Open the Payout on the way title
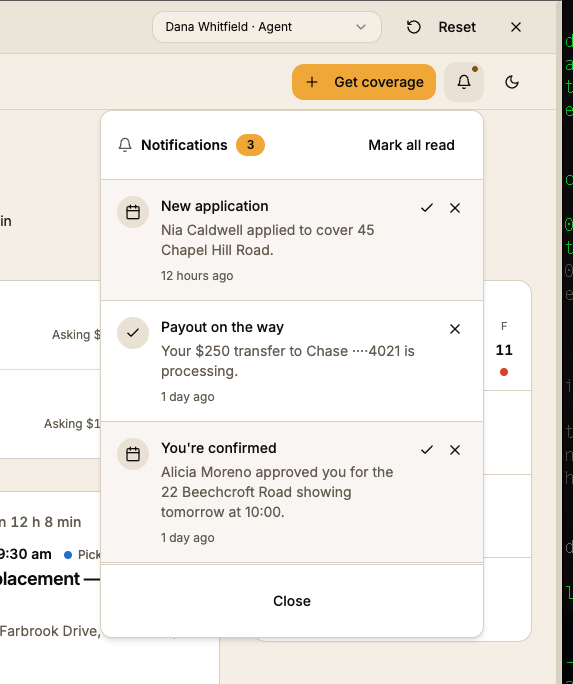 [x=222, y=327]
